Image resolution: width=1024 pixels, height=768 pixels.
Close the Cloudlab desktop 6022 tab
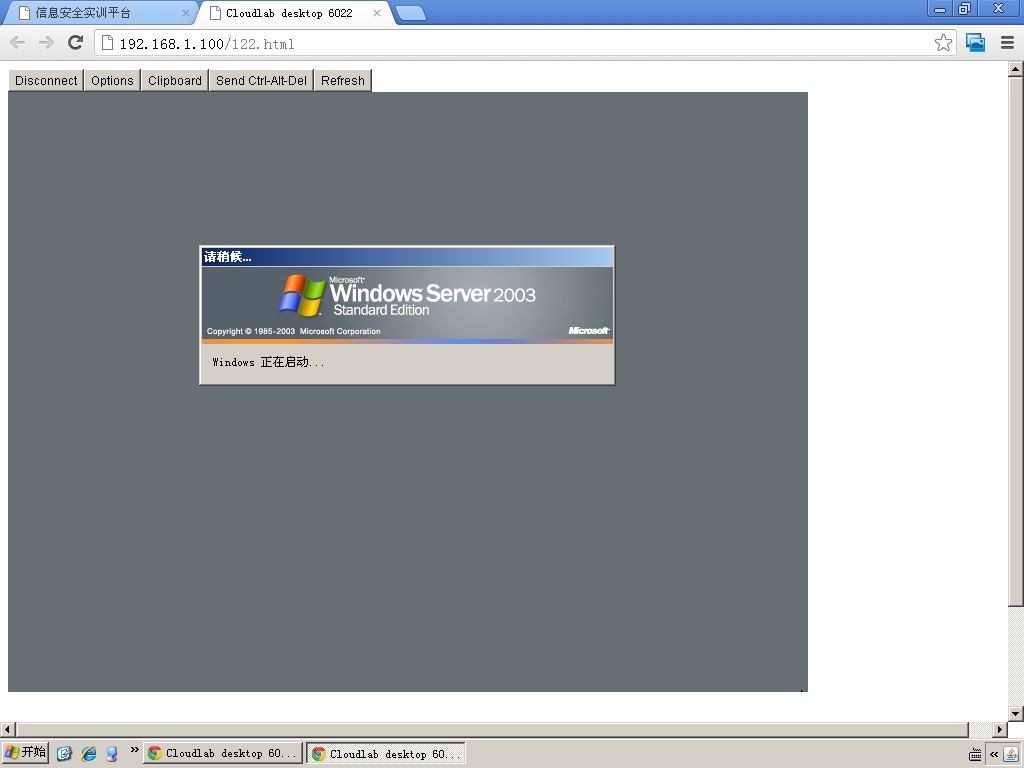[x=377, y=12]
